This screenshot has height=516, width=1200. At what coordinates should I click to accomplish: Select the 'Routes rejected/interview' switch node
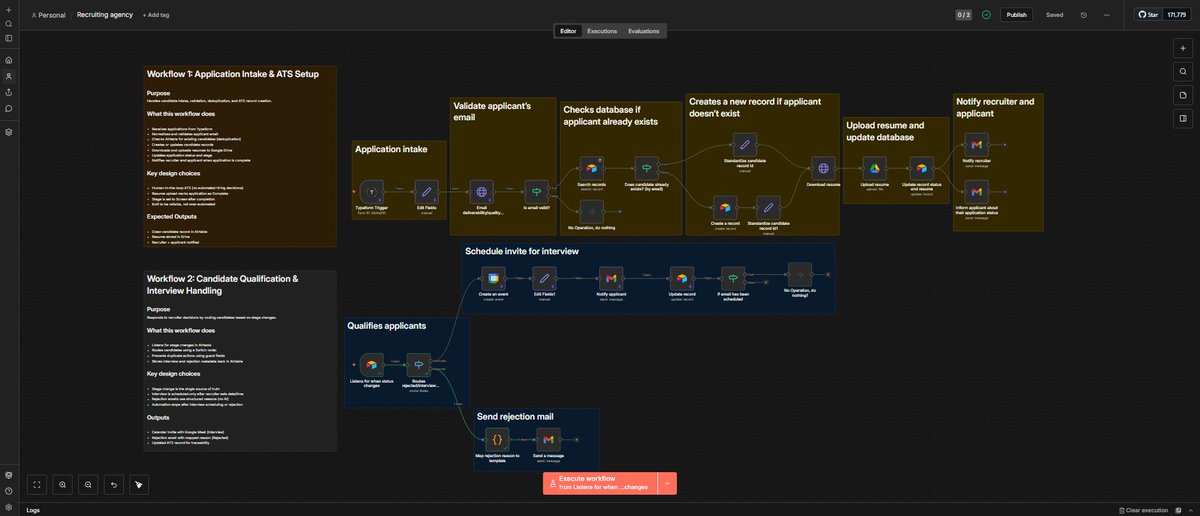tap(421, 366)
